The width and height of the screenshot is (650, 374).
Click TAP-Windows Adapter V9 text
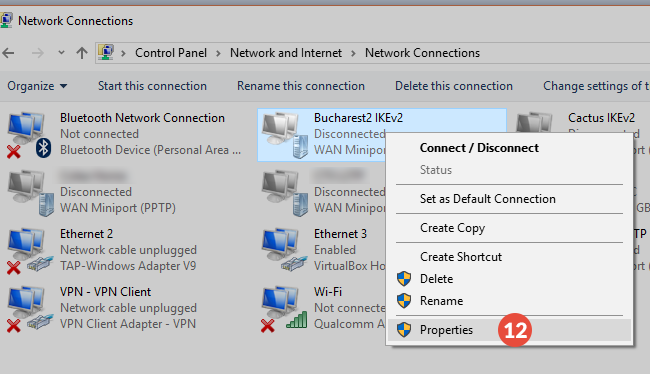pos(128,266)
